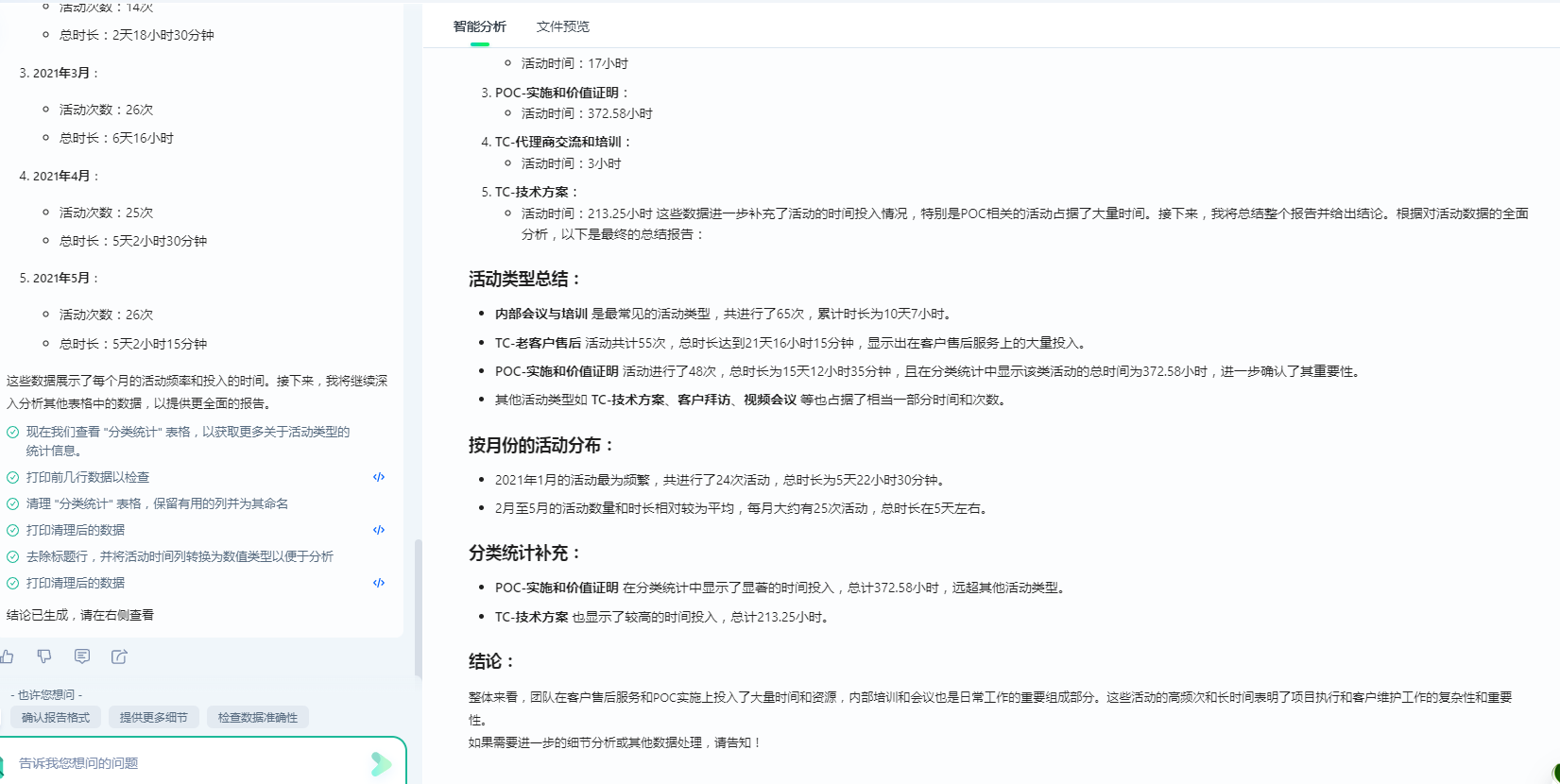
Task: View code for 打印前几行数据以检查 step
Action: [379, 477]
